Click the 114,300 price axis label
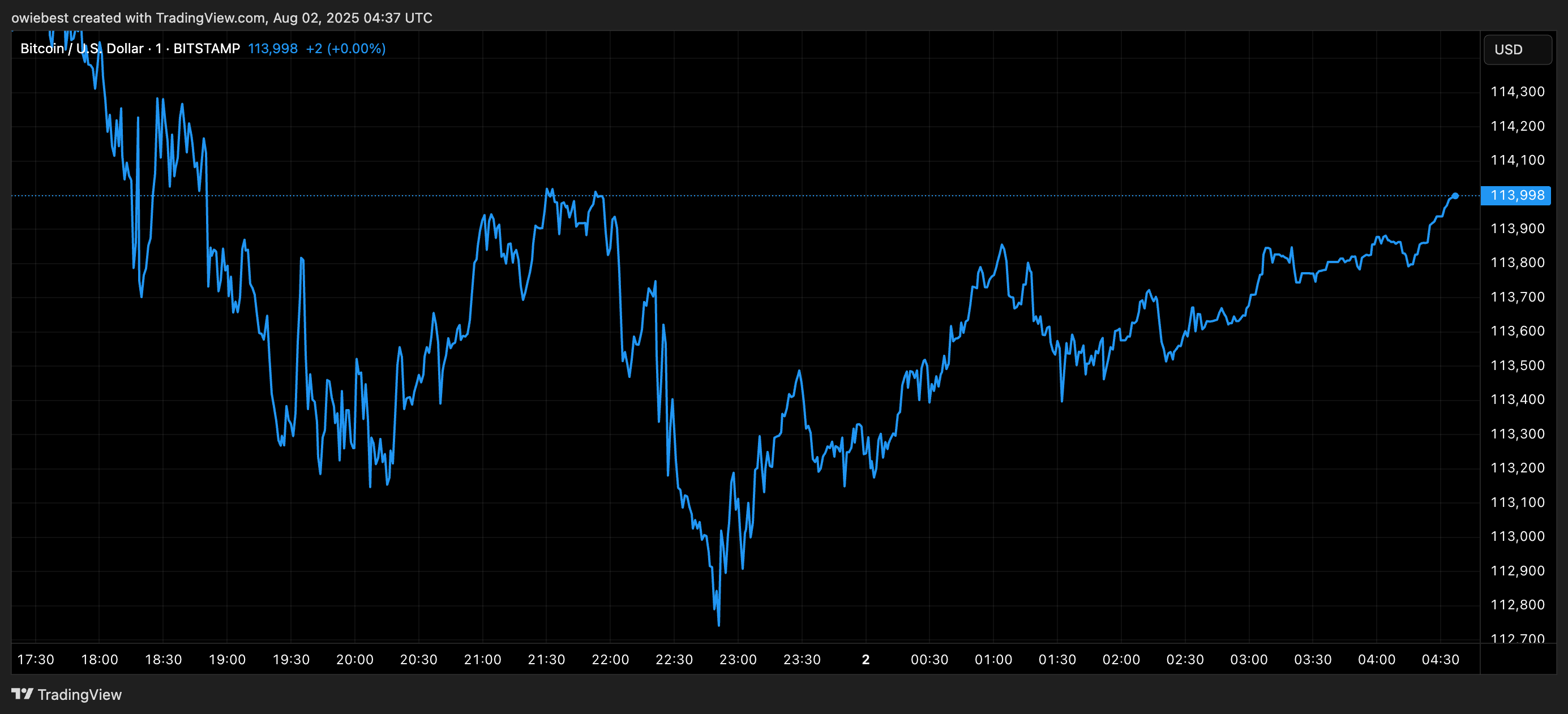1568x714 pixels. click(x=1518, y=92)
